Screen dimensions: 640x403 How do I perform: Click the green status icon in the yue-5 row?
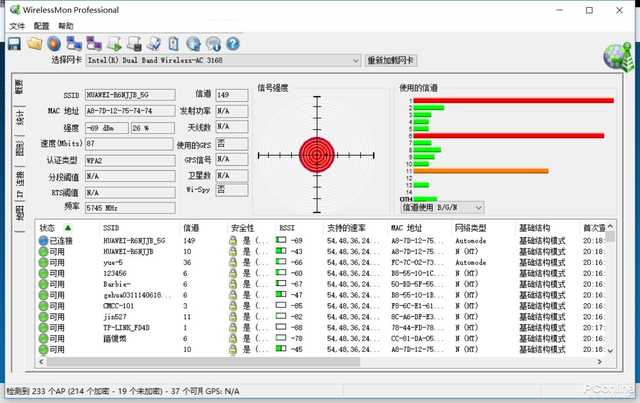point(43,263)
